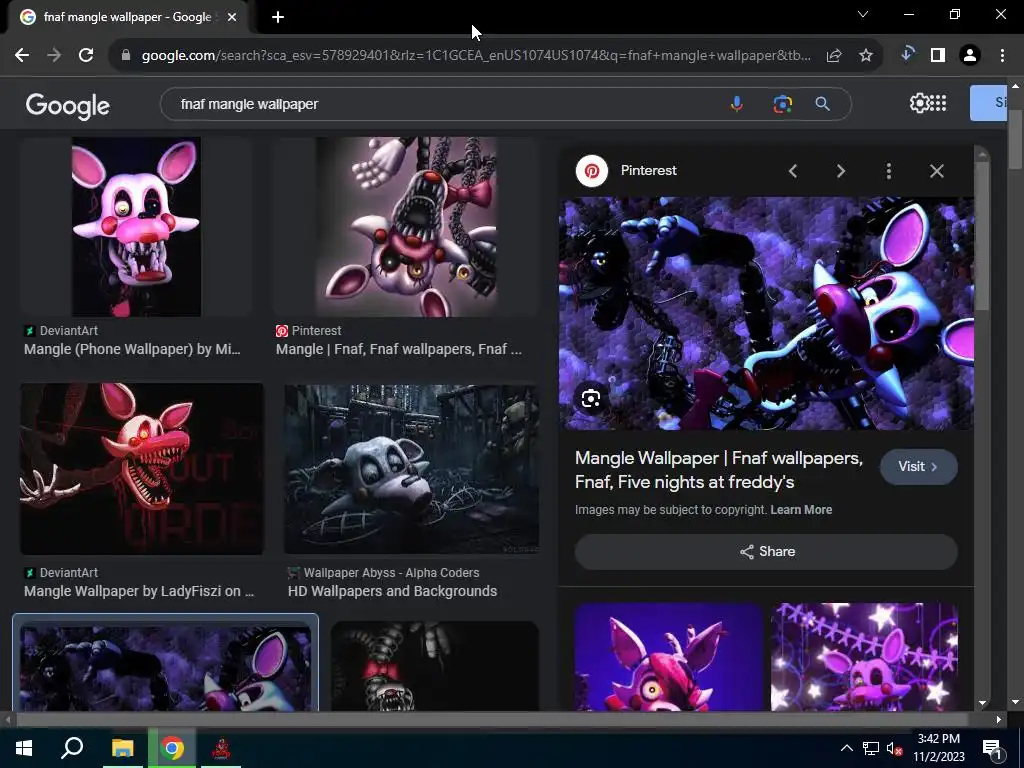Click the Learn More copyright link

pyautogui.click(x=801, y=510)
